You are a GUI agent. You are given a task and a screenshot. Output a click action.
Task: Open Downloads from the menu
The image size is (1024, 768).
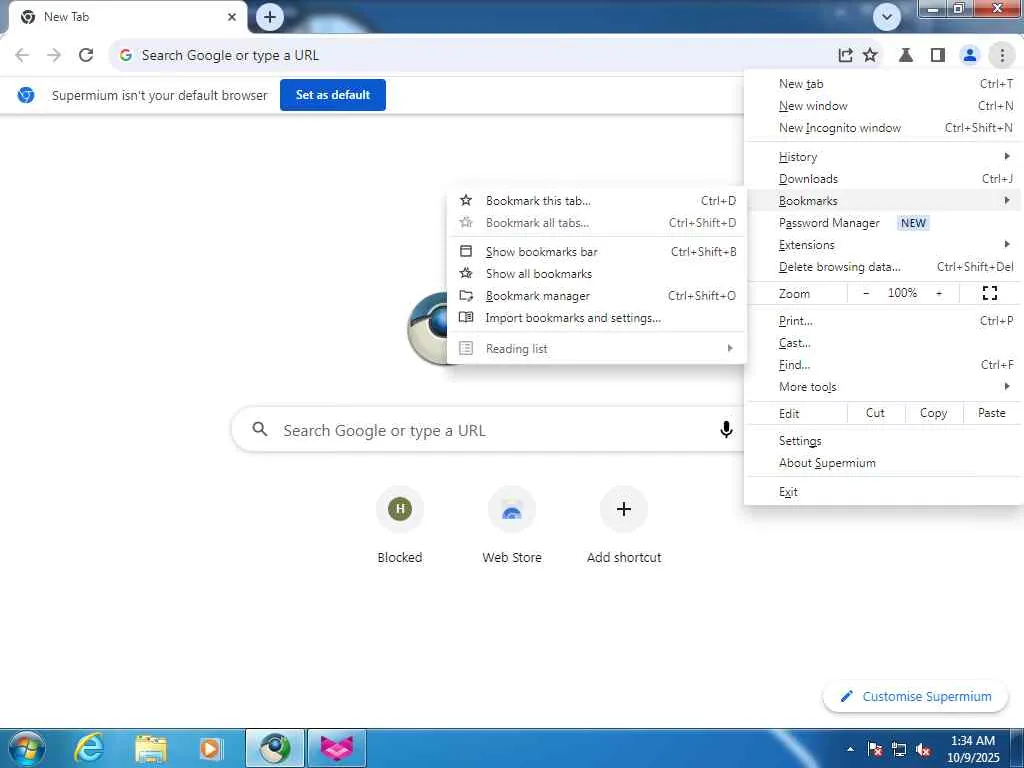[x=884, y=179]
